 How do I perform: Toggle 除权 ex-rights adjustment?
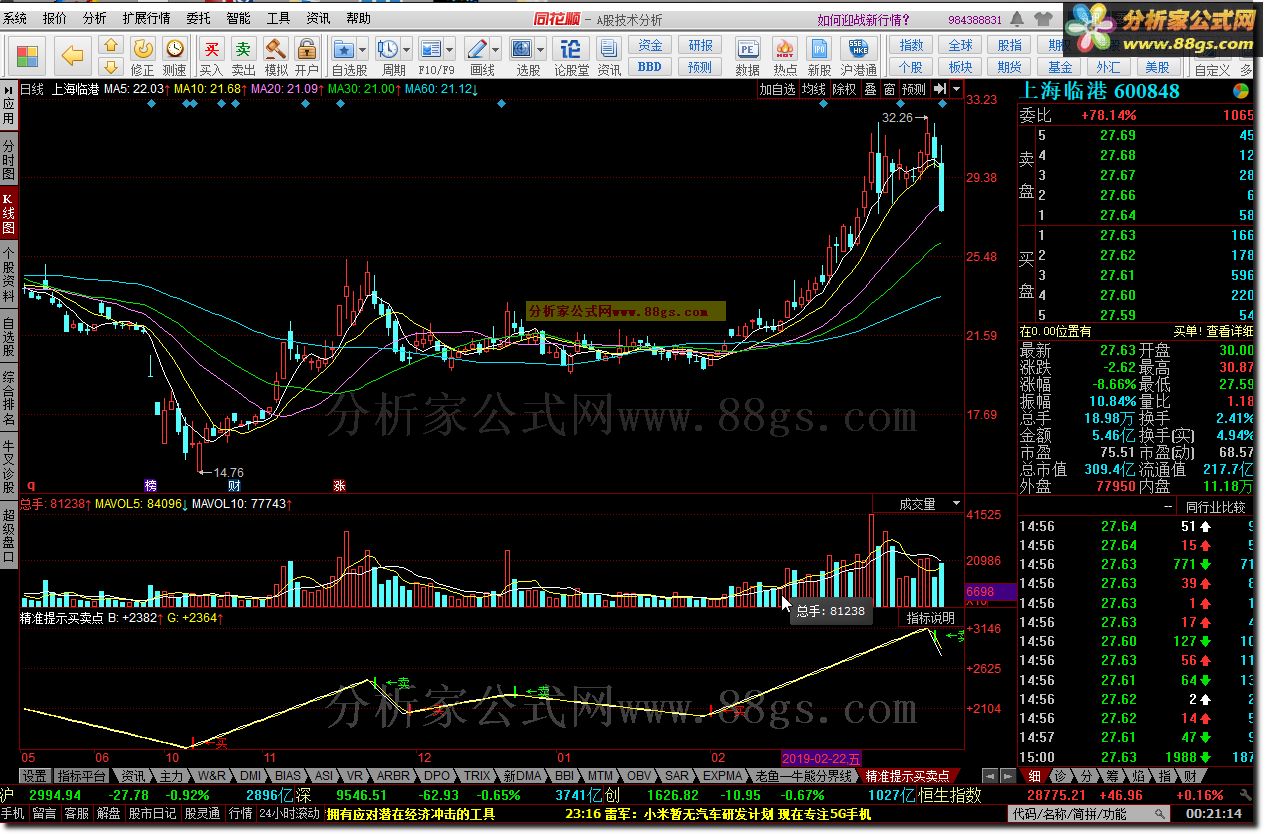tap(845, 89)
